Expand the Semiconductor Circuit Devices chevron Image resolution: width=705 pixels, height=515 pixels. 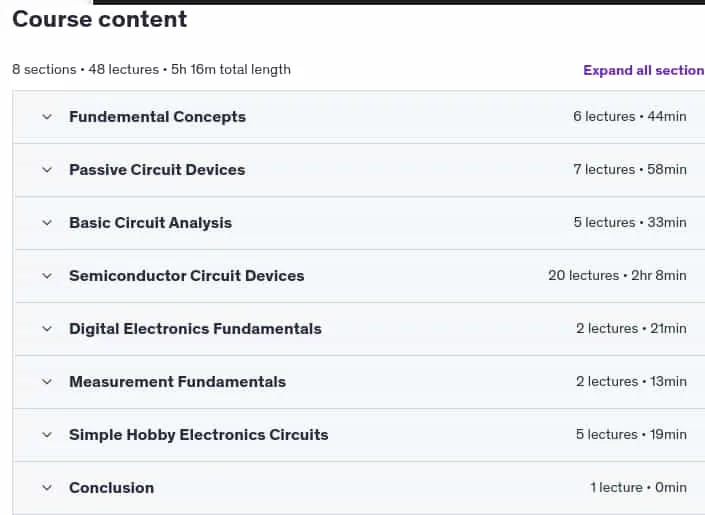click(x=47, y=276)
